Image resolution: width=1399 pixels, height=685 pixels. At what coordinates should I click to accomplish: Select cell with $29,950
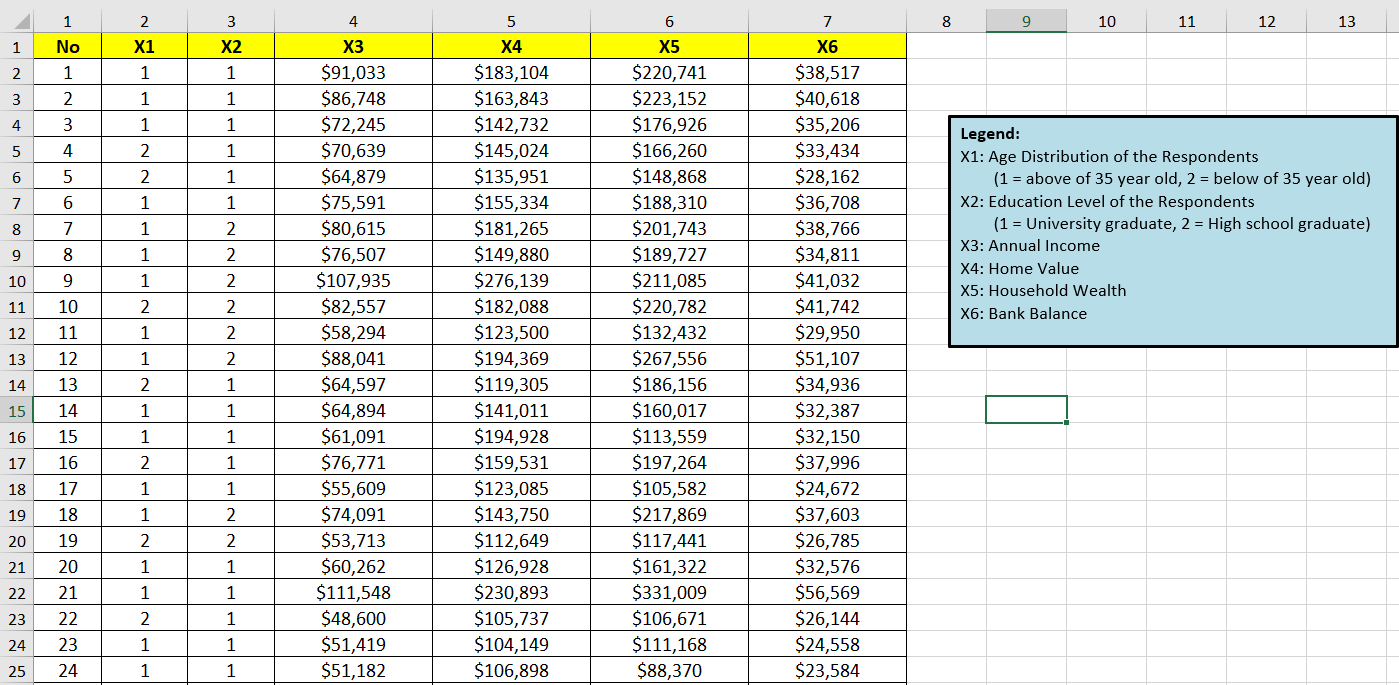click(827, 332)
